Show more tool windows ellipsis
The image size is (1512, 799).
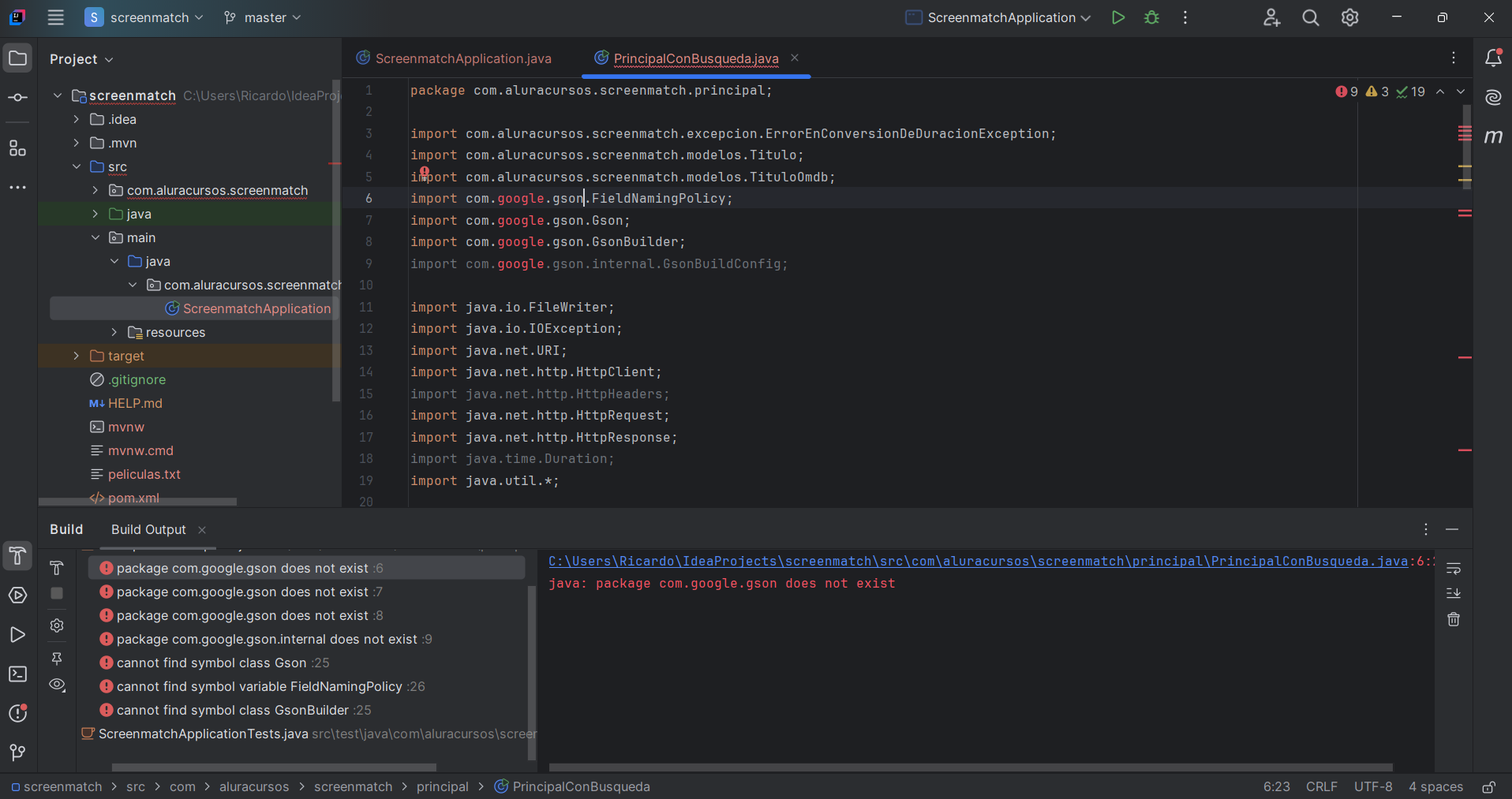tap(18, 188)
